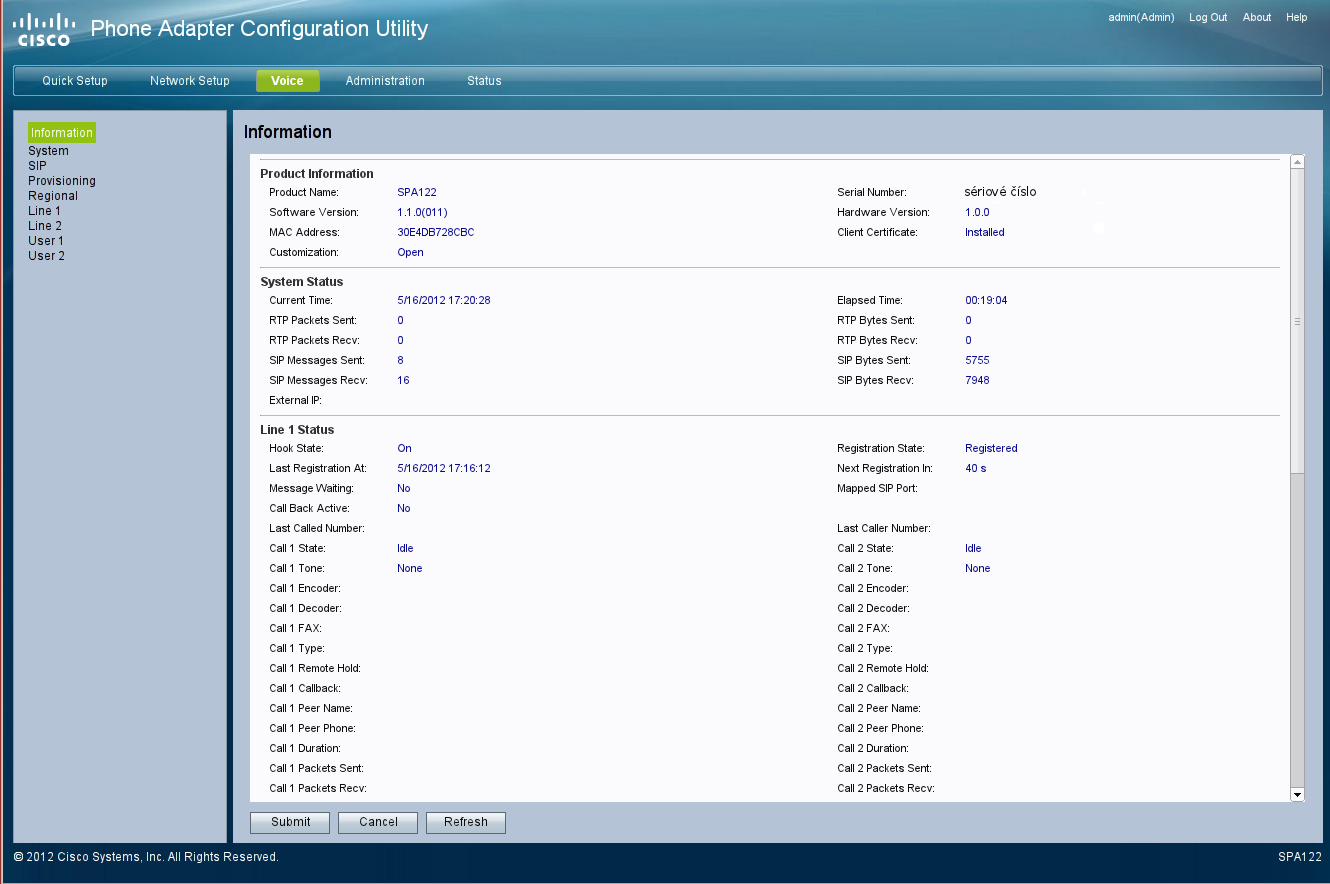This screenshot has width=1330, height=884.
Task: Open the Administration tab
Action: (385, 81)
